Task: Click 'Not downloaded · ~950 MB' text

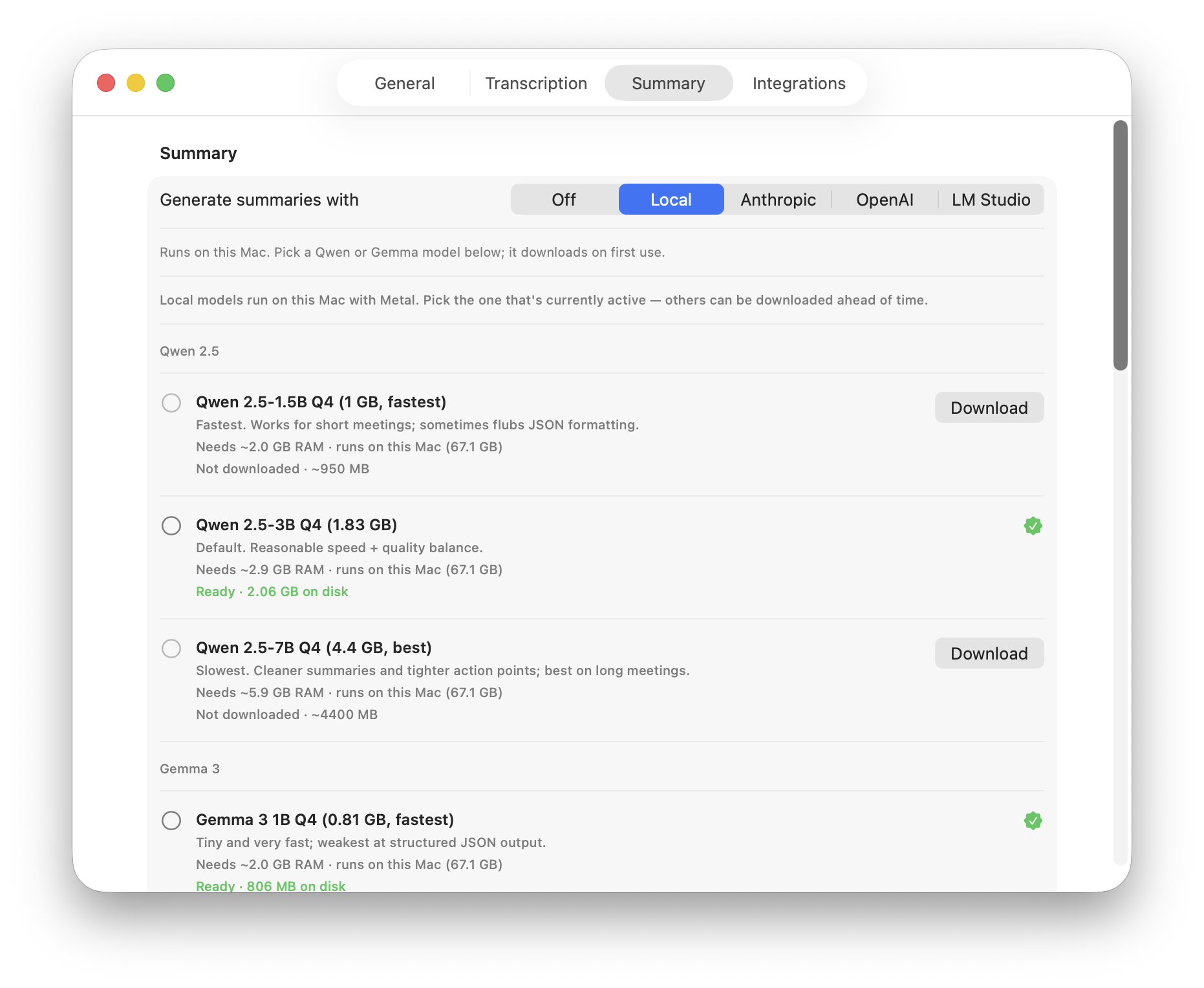Action: (x=283, y=469)
